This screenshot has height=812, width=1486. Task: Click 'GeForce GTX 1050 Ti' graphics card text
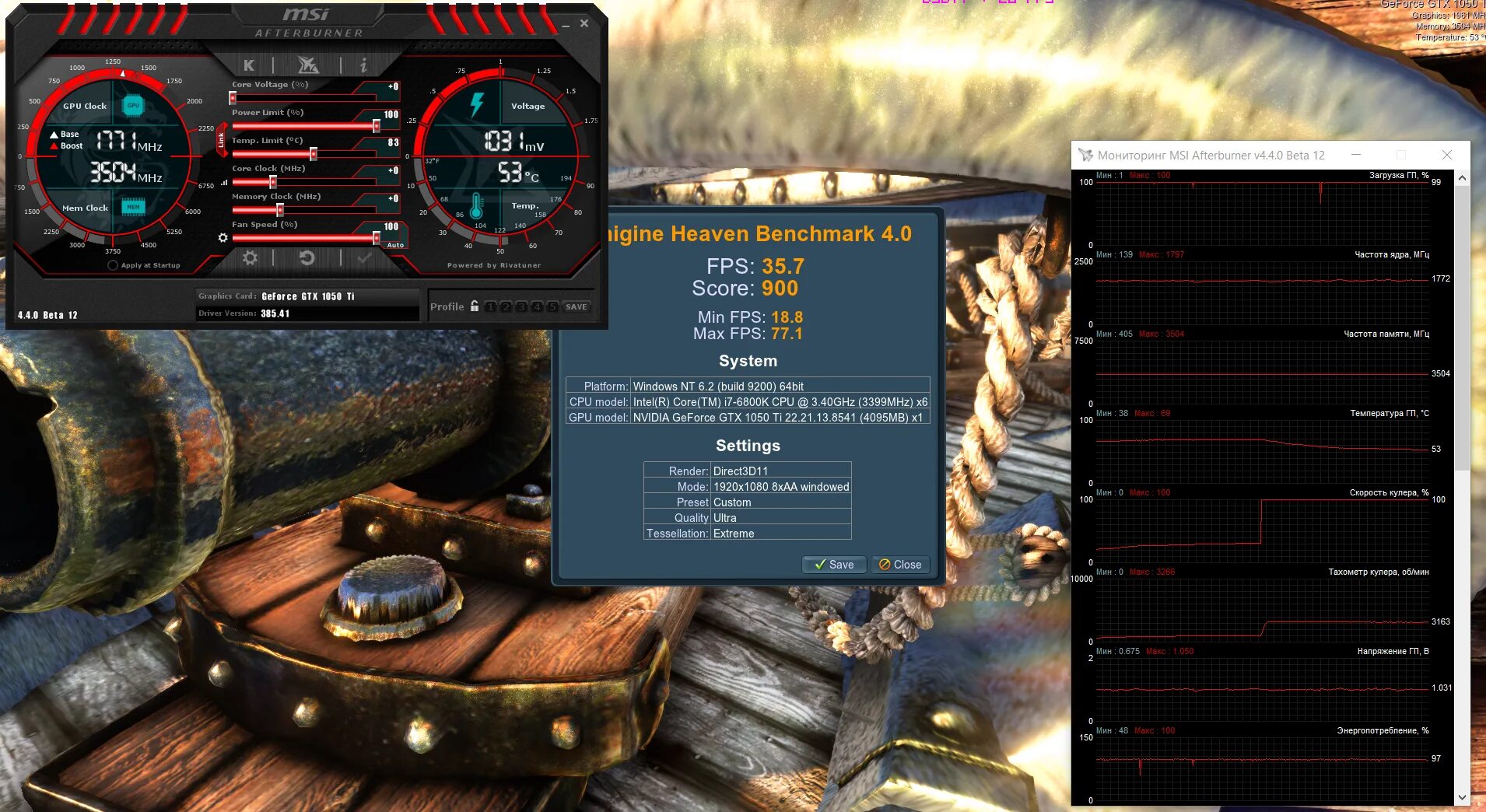(x=308, y=296)
